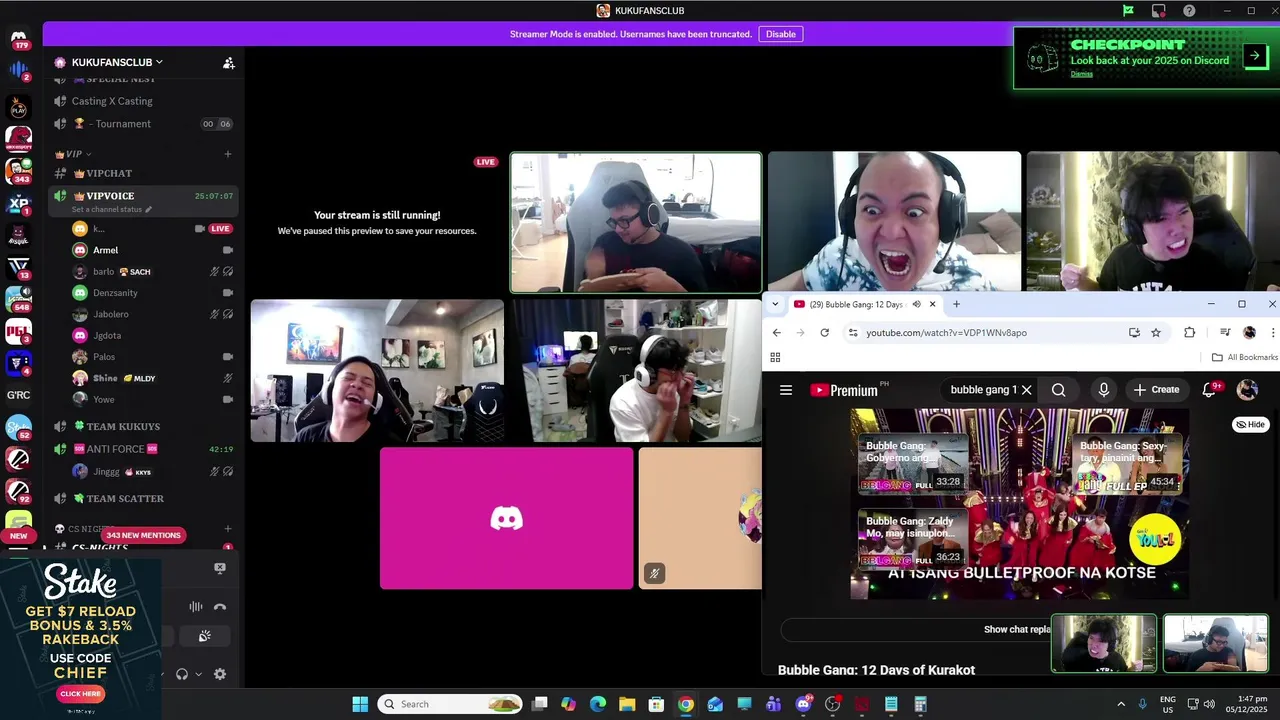
Task: Select the VIPVOICE voice channel
Action: click(x=144, y=196)
